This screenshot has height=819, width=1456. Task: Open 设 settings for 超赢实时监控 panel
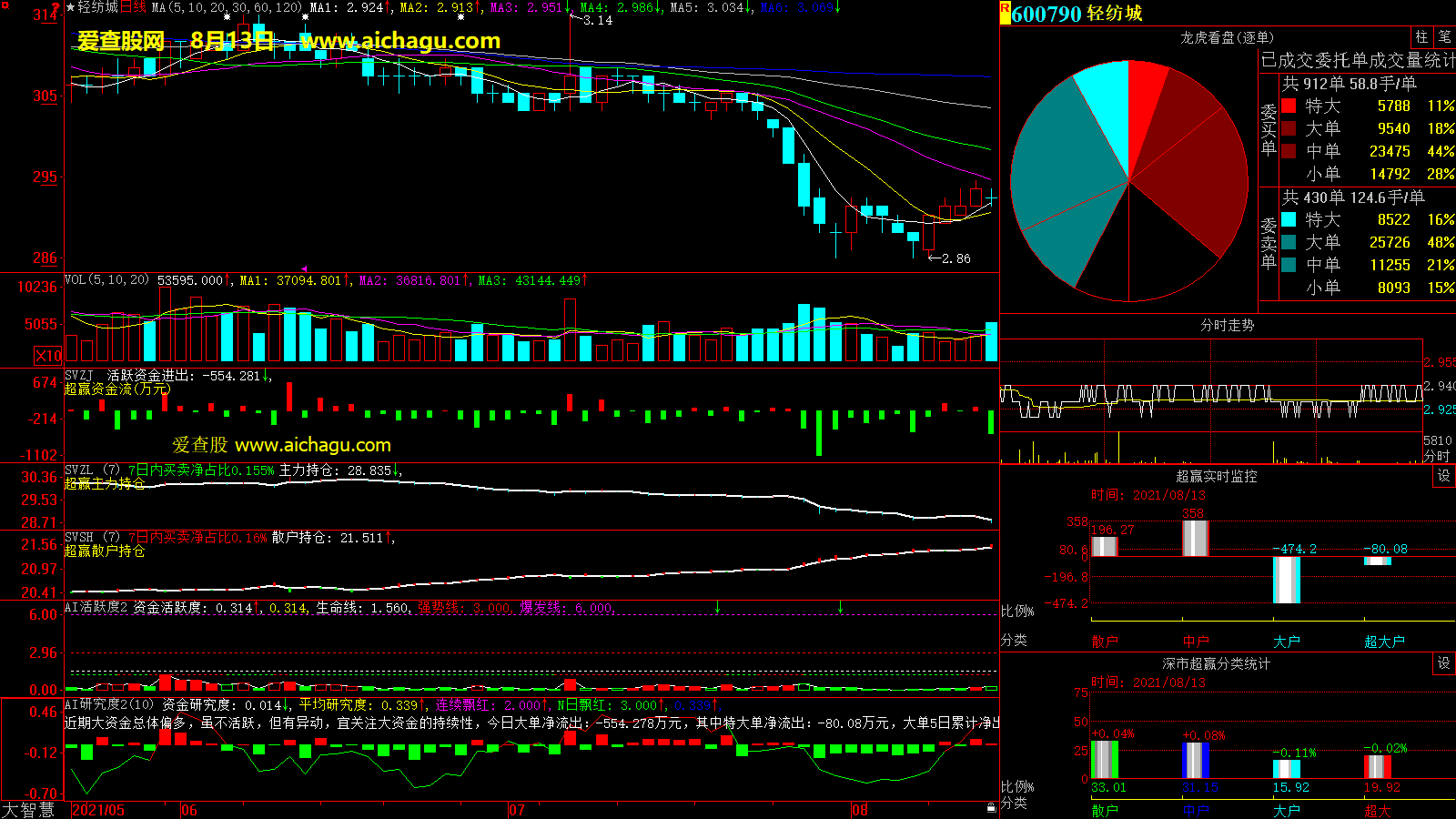(x=1443, y=476)
